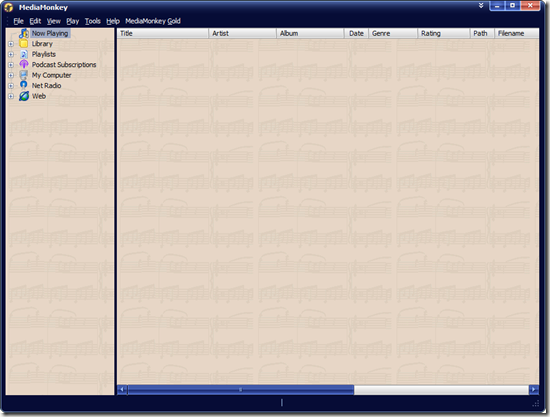This screenshot has width=550, height=417.
Task: Click the MediaMonkey logo in title bar
Action: [9, 7]
